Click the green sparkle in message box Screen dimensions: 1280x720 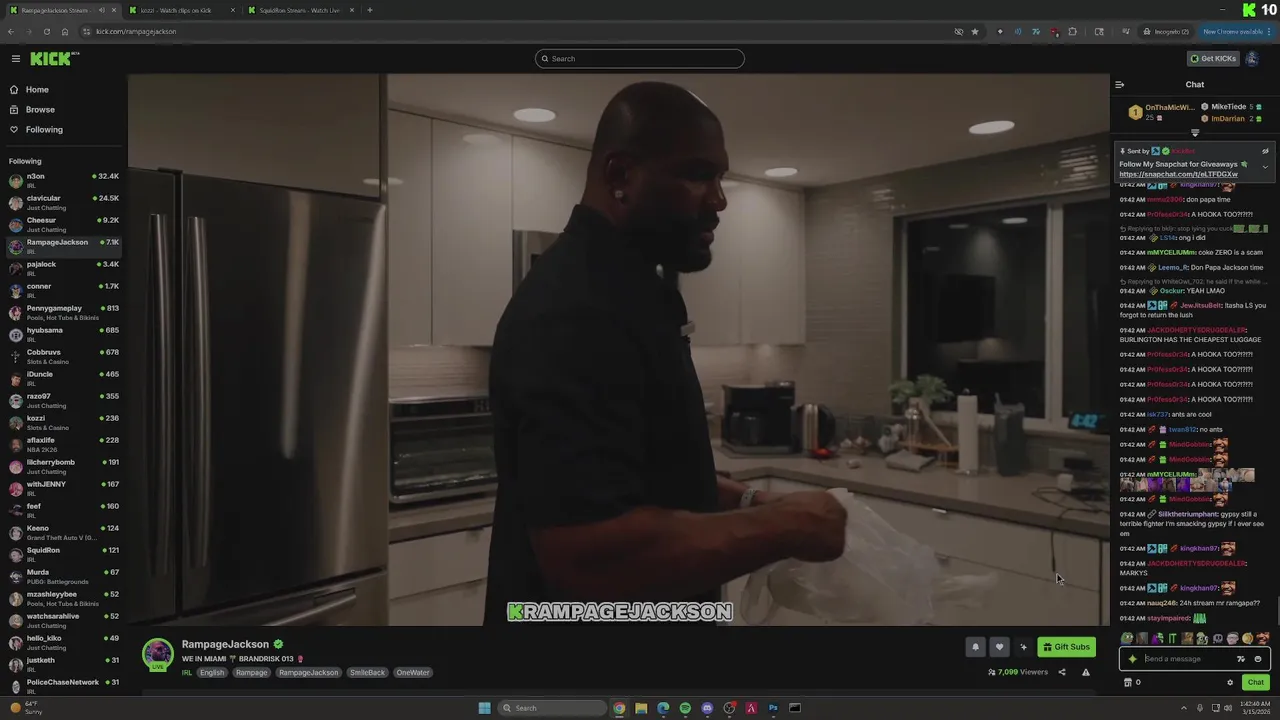point(1132,659)
